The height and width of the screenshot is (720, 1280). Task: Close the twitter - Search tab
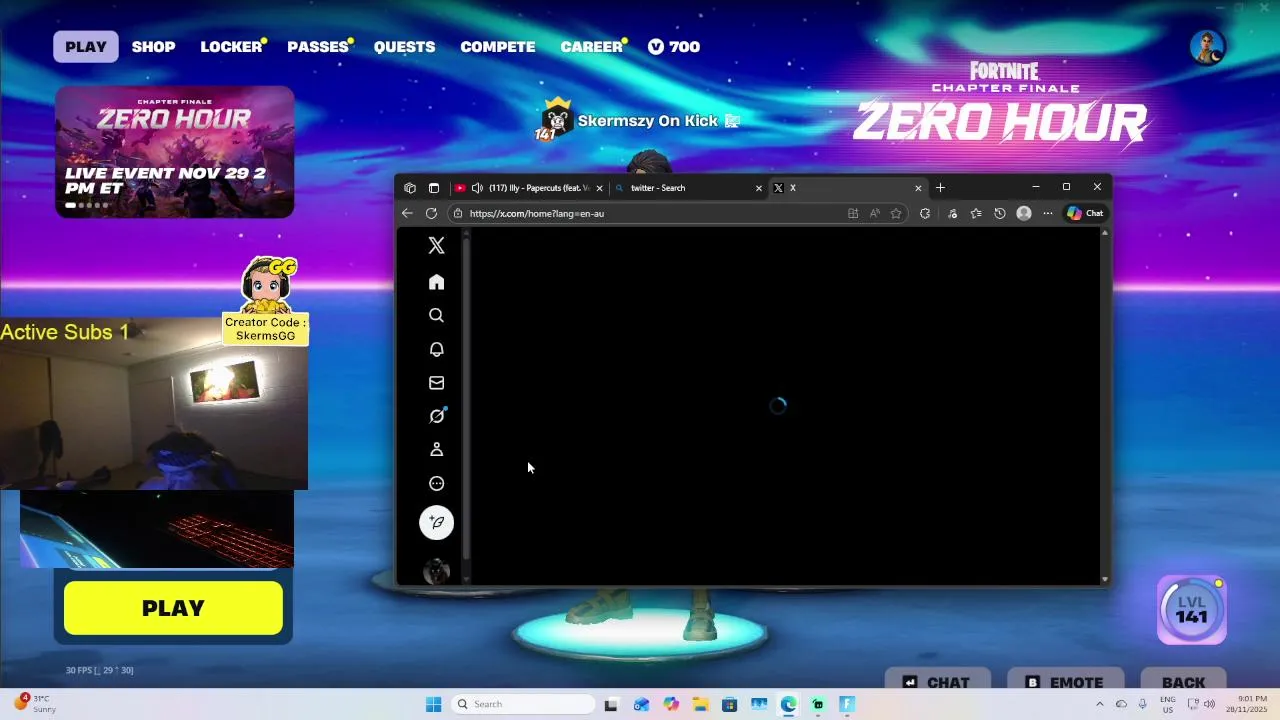pyautogui.click(x=758, y=188)
